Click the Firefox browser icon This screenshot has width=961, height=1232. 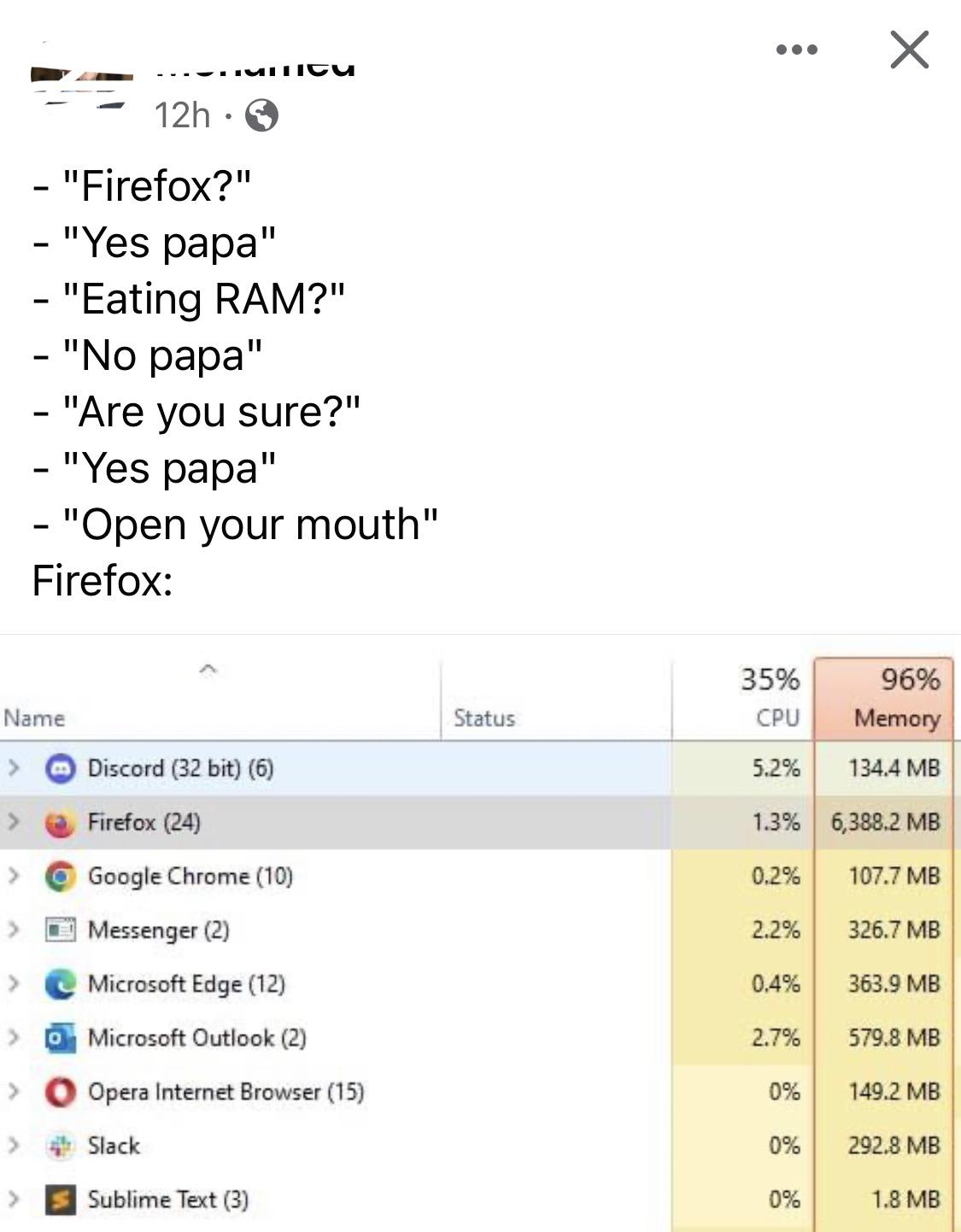[60, 823]
